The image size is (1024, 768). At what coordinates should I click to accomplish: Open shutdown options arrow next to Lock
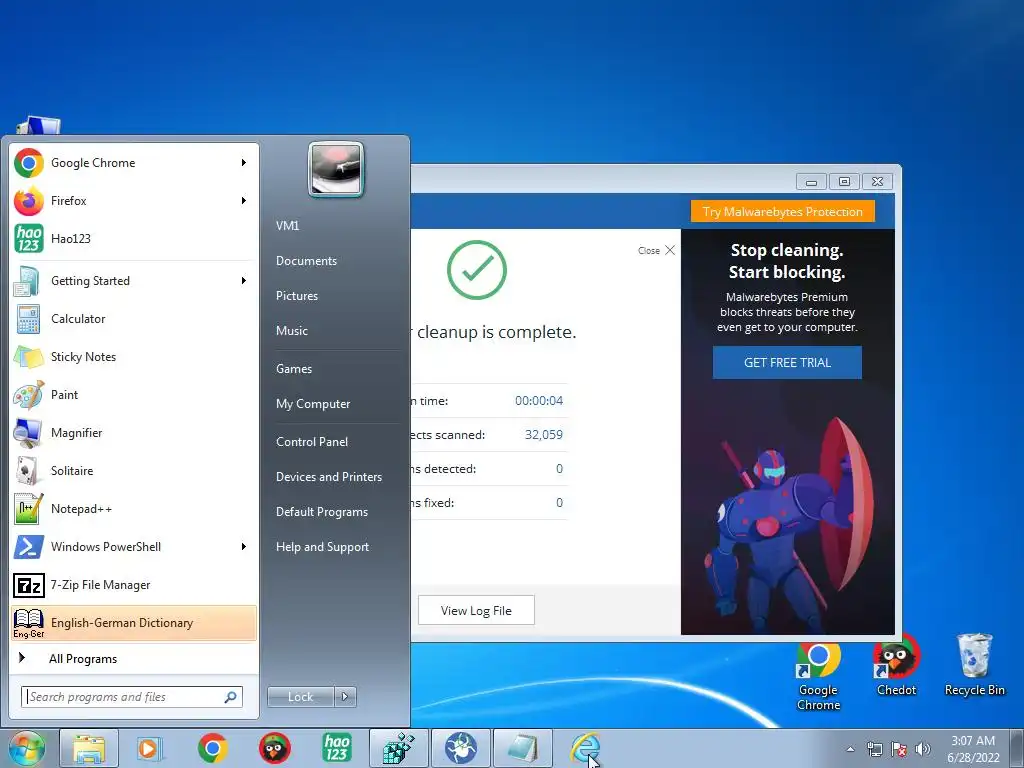(345, 697)
